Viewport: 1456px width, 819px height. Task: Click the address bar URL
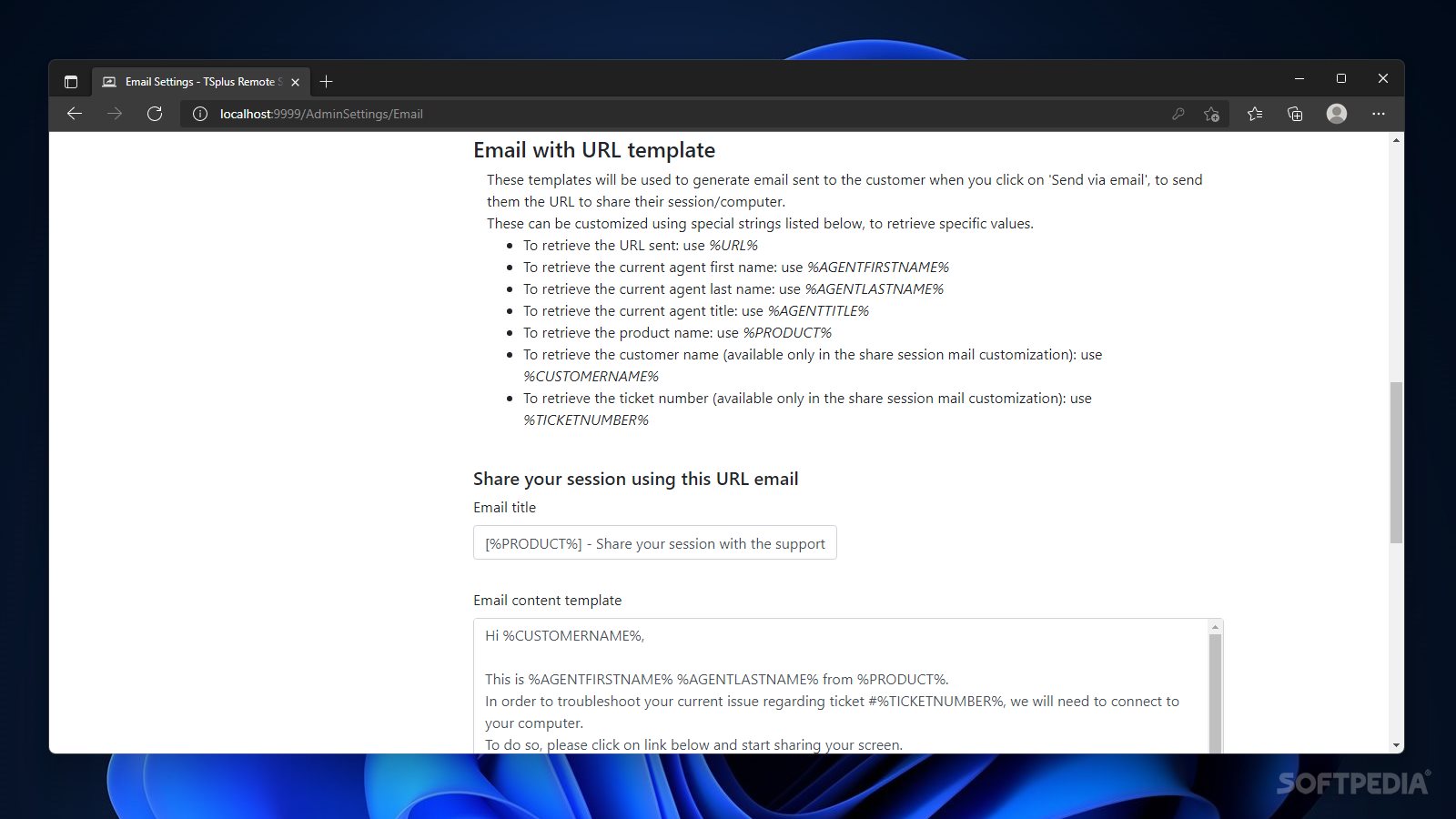(321, 114)
